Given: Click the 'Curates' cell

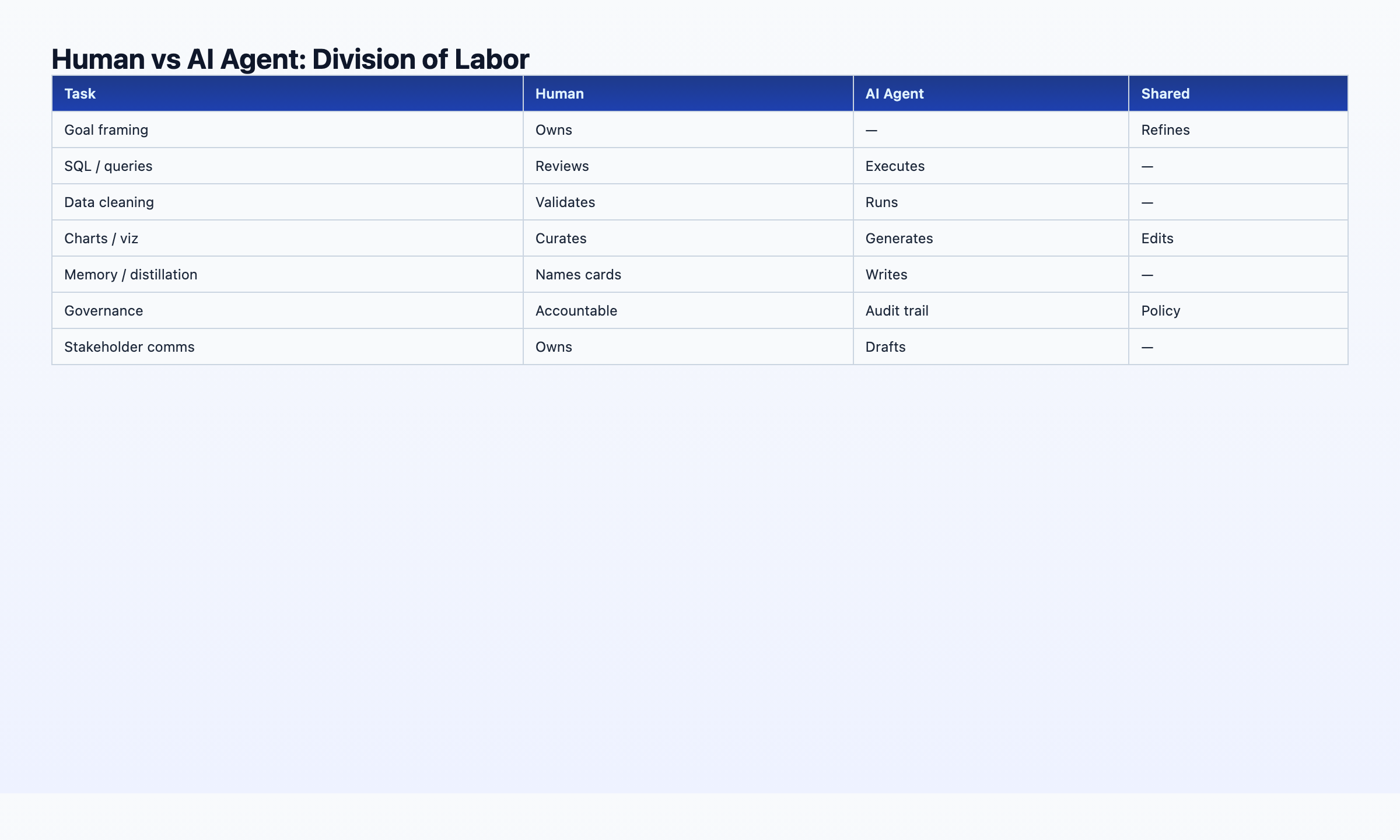Looking at the screenshot, I should (x=688, y=238).
